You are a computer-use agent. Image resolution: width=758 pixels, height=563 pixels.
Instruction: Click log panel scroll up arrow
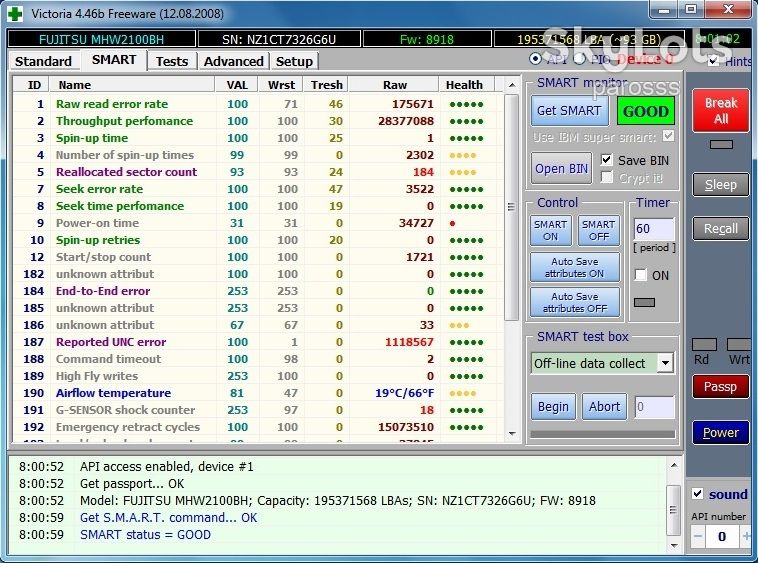pyautogui.click(x=673, y=465)
